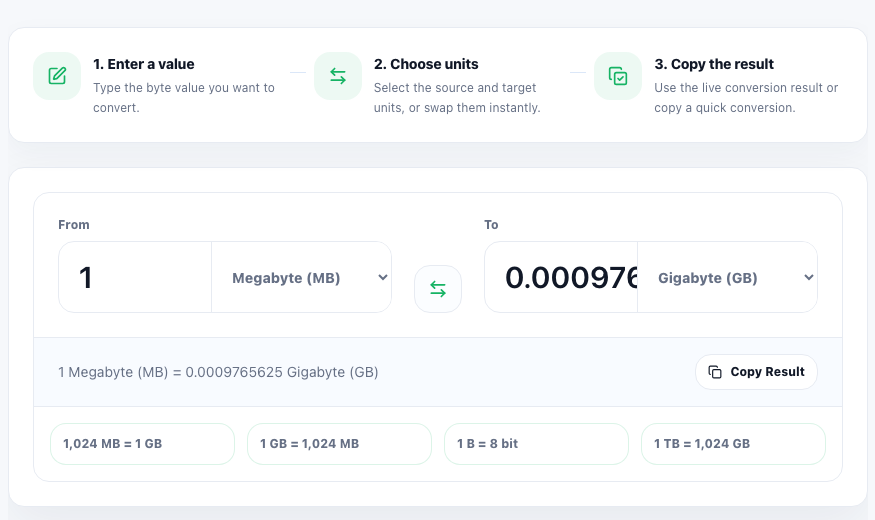Click the 'Type the byte value you want to convert' text
Viewport: 875px width, 520px height.
184,98
